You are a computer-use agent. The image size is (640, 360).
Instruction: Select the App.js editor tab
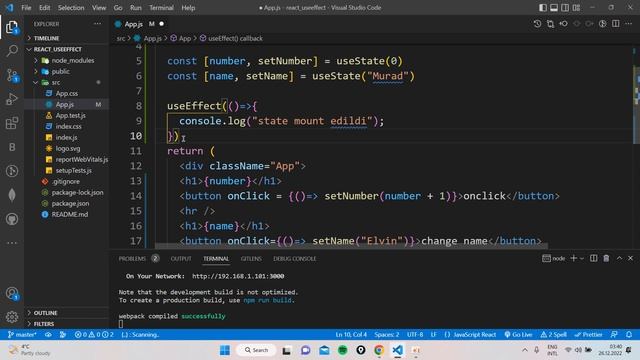coord(139,24)
